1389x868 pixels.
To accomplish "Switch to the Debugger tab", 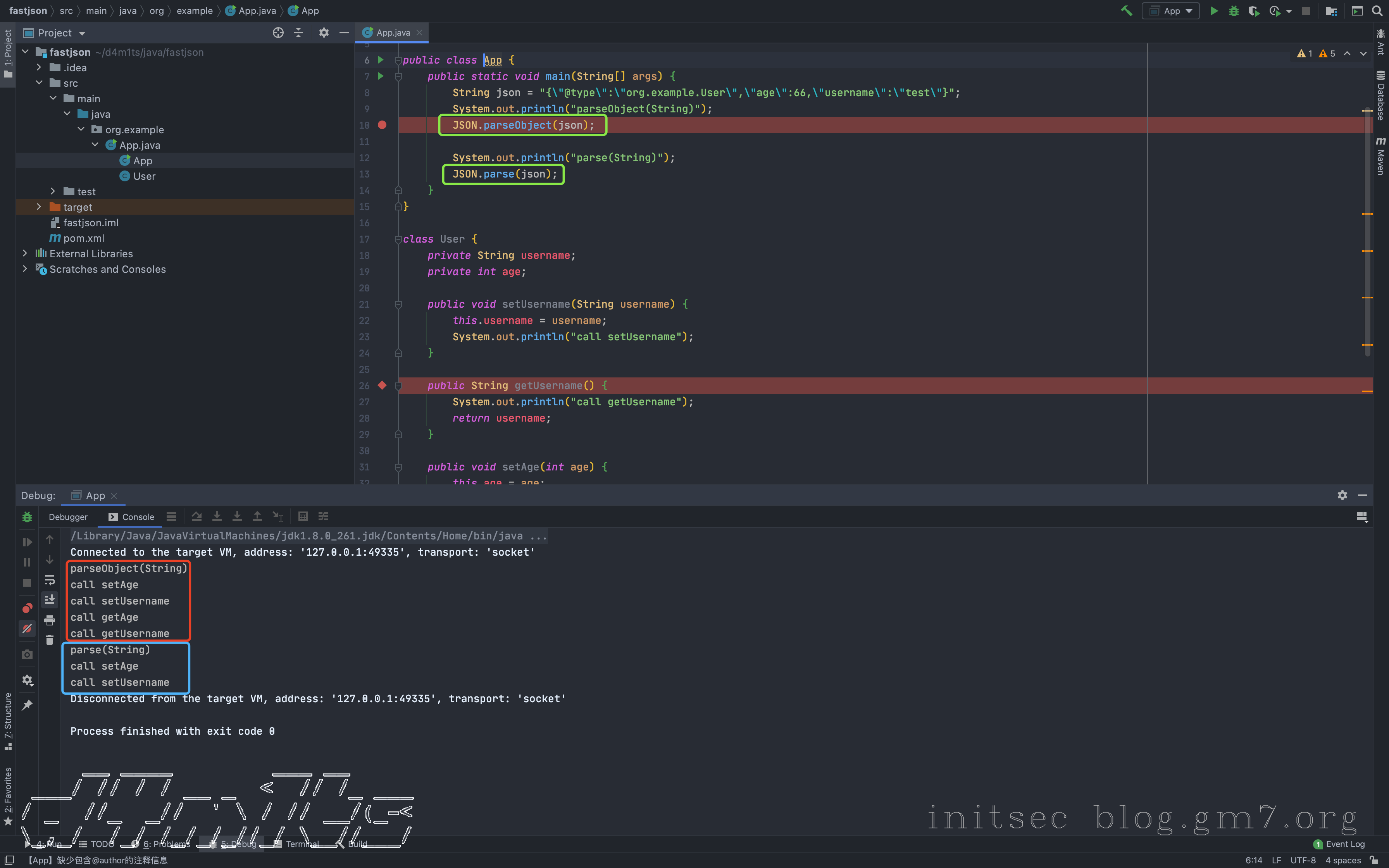I will tap(68, 517).
